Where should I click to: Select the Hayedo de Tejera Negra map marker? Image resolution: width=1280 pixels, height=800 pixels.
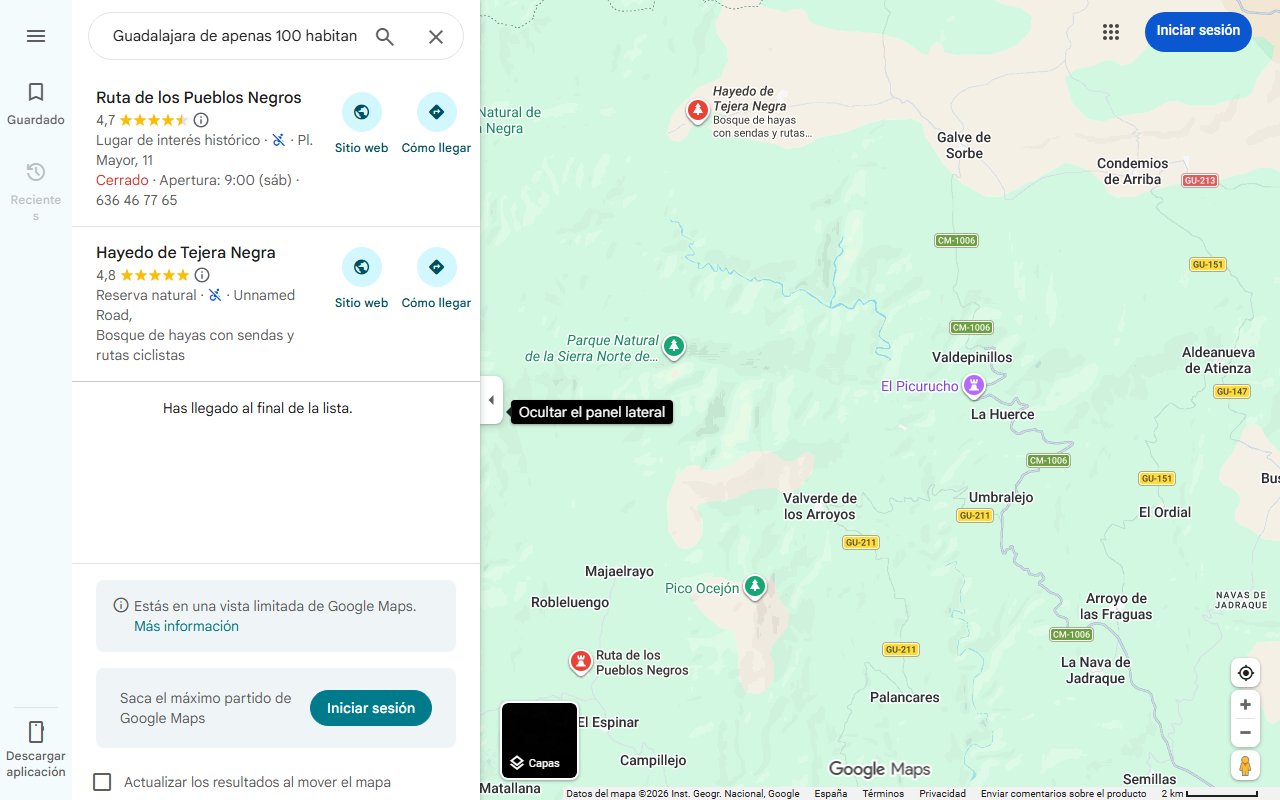(697, 110)
